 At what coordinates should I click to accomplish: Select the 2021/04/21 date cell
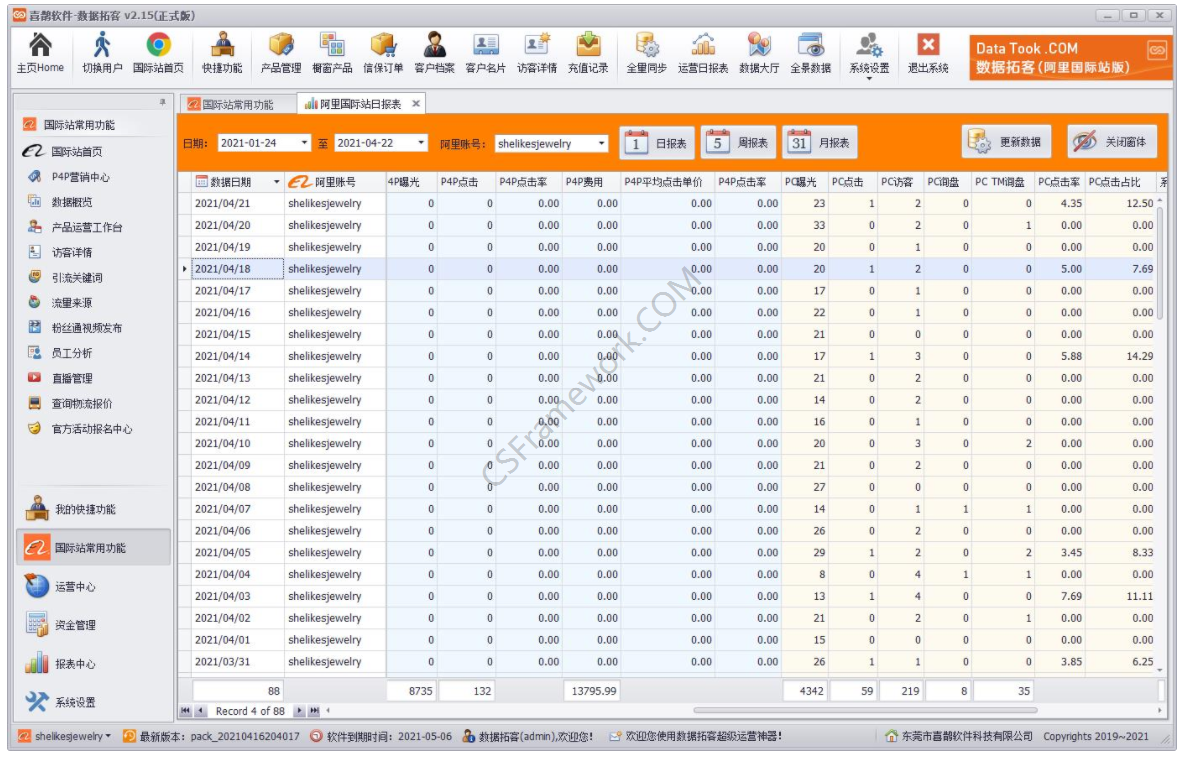[x=237, y=203]
